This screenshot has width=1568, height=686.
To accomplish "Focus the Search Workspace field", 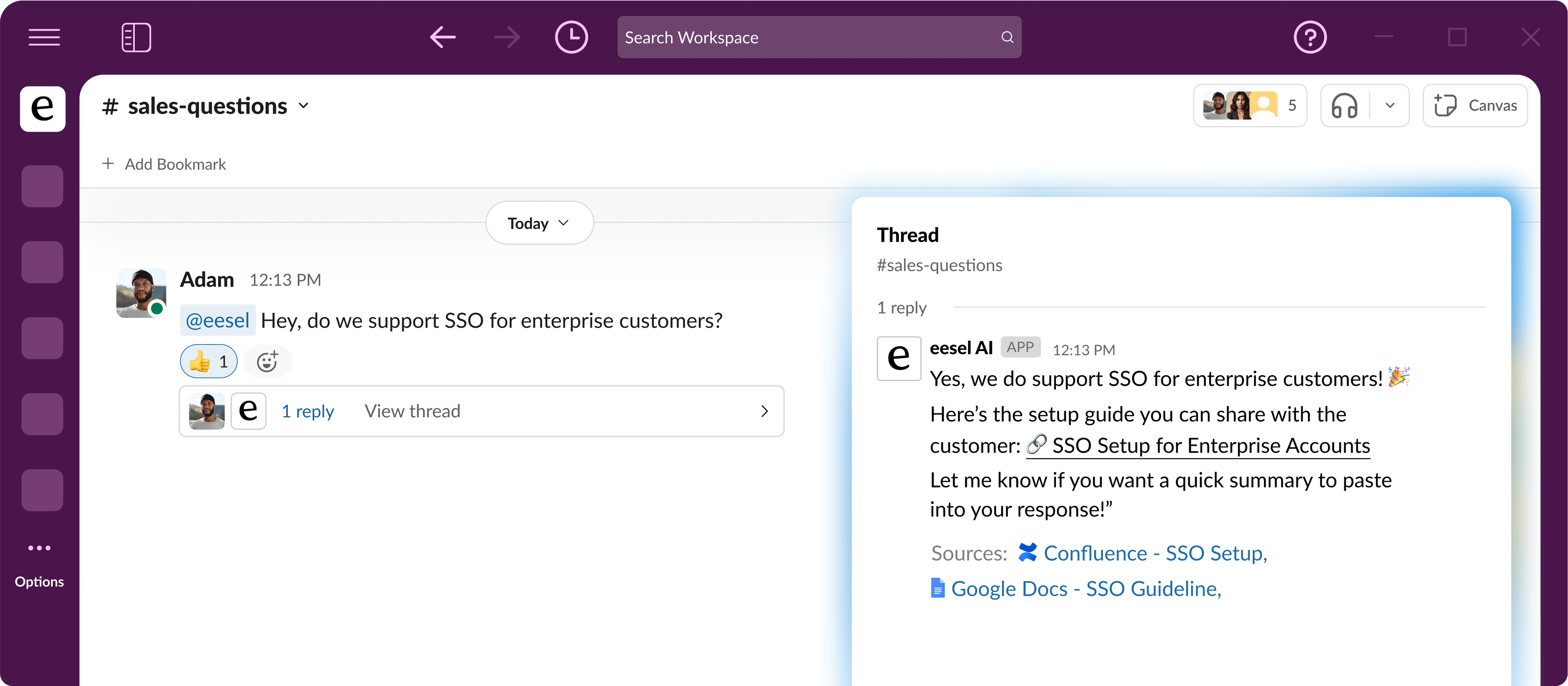I will [819, 37].
